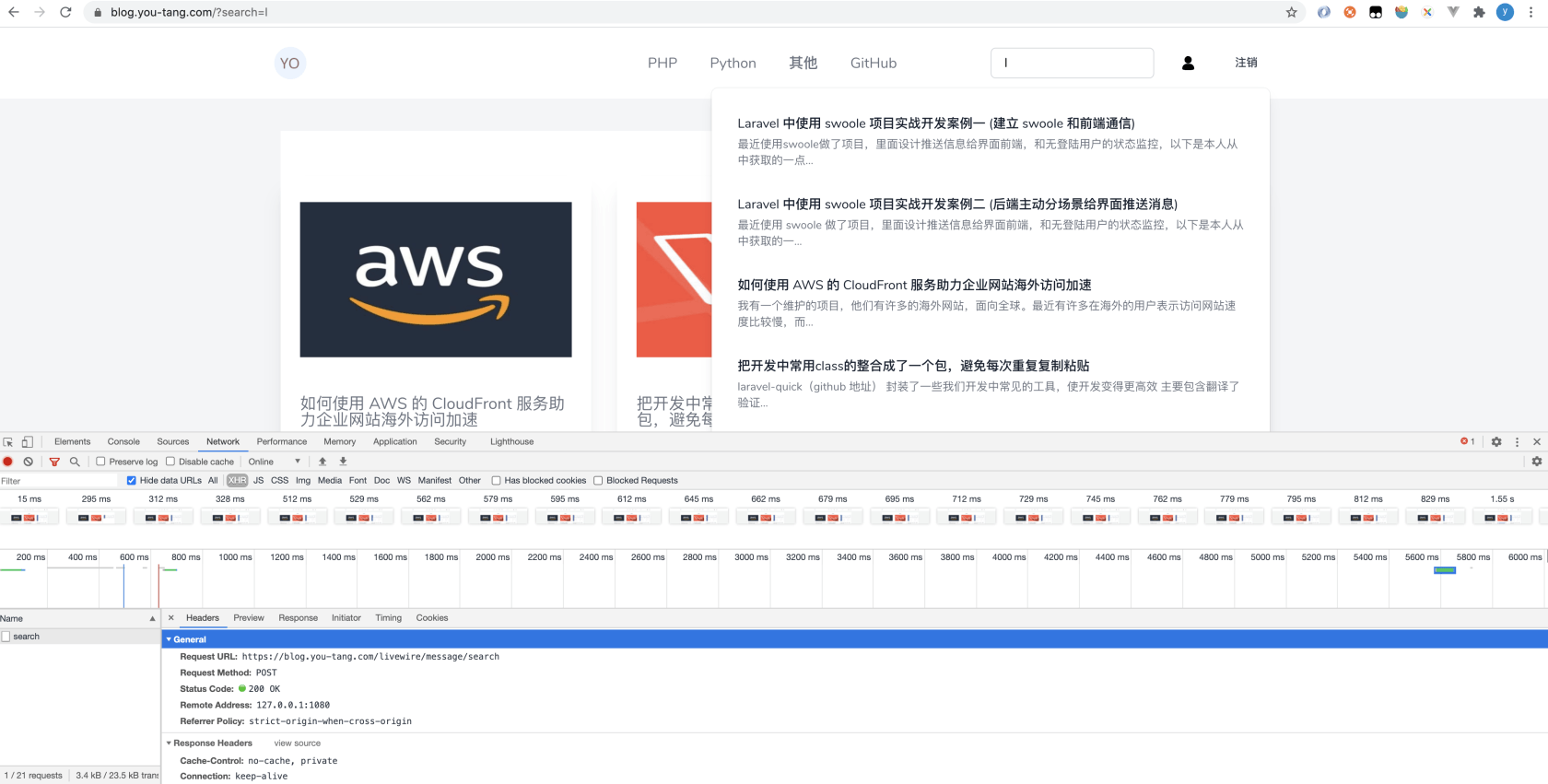View the site lock icon in the address bar

[98, 13]
